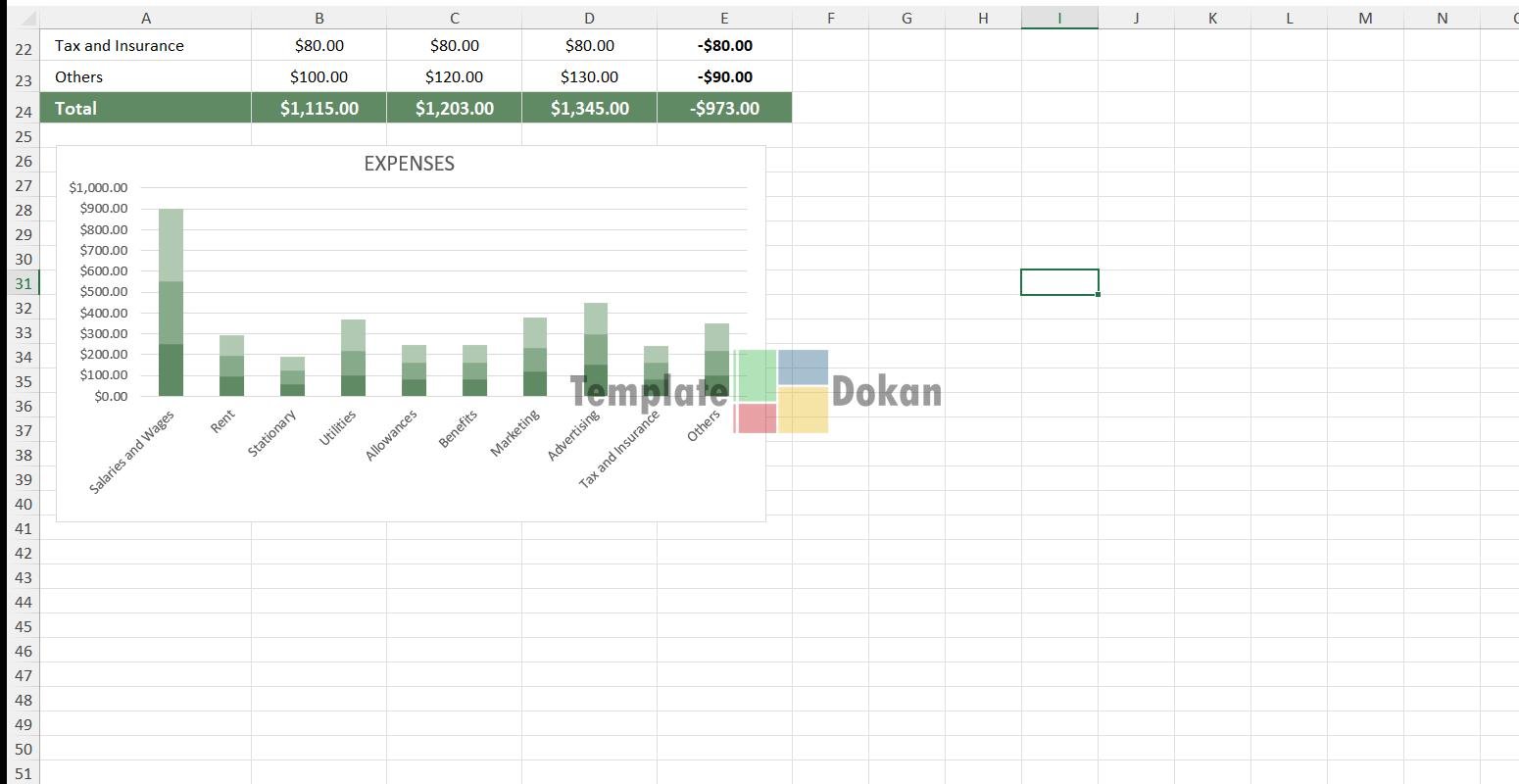
Task: Select the column B header
Action: 318,18
